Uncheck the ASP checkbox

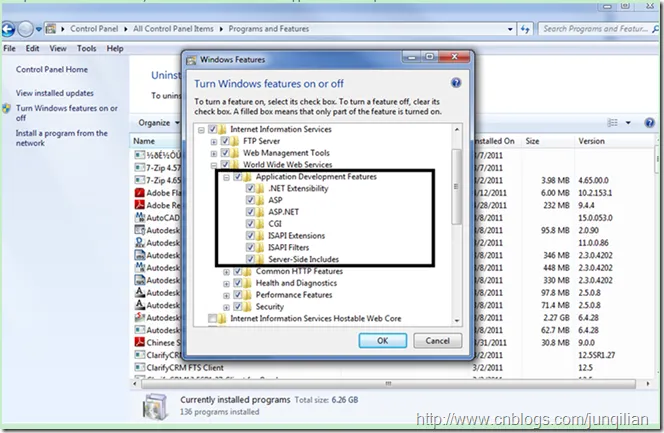[250, 200]
